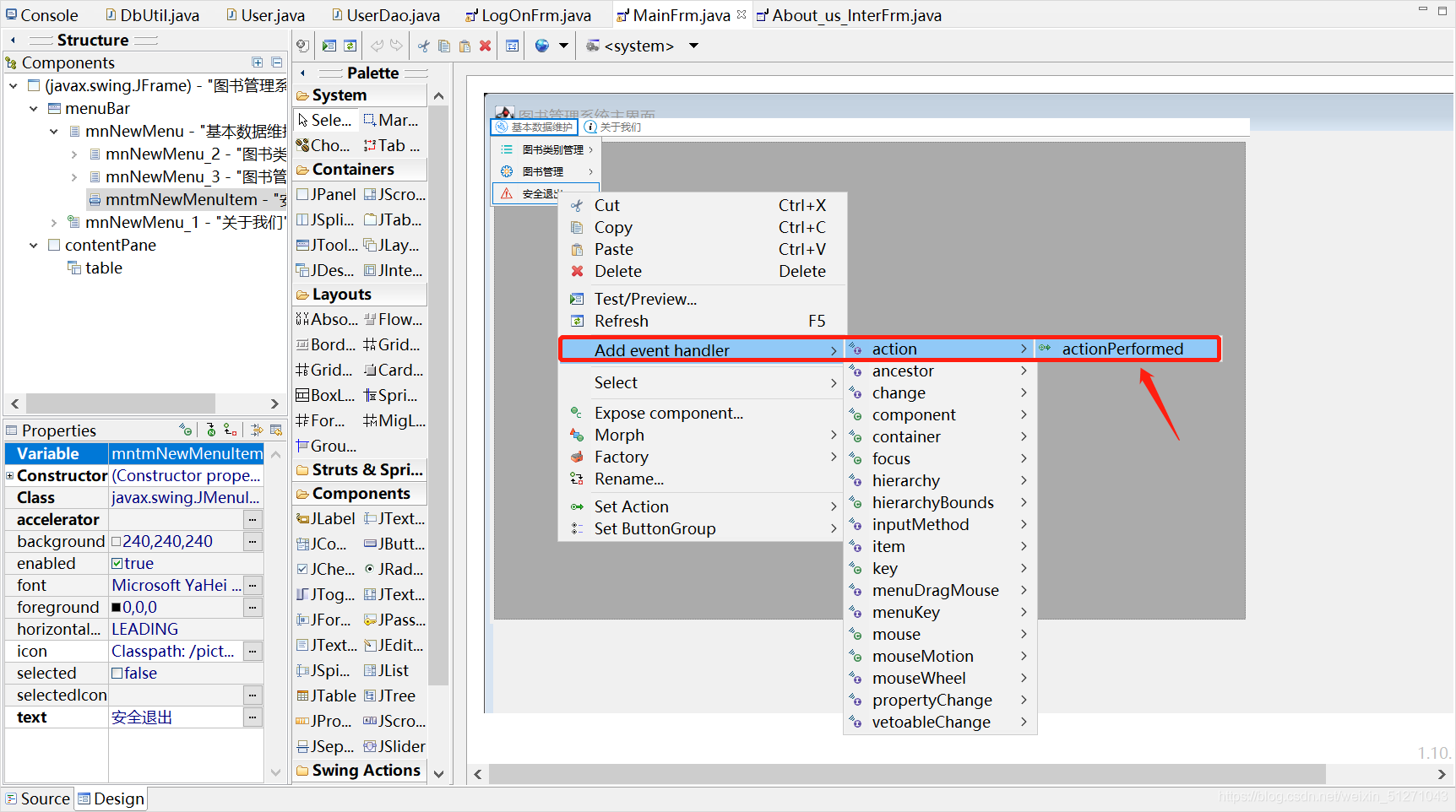The width and height of the screenshot is (1456, 812).
Task: Click the red Delete toolbar icon
Action: pyautogui.click(x=486, y=46)
